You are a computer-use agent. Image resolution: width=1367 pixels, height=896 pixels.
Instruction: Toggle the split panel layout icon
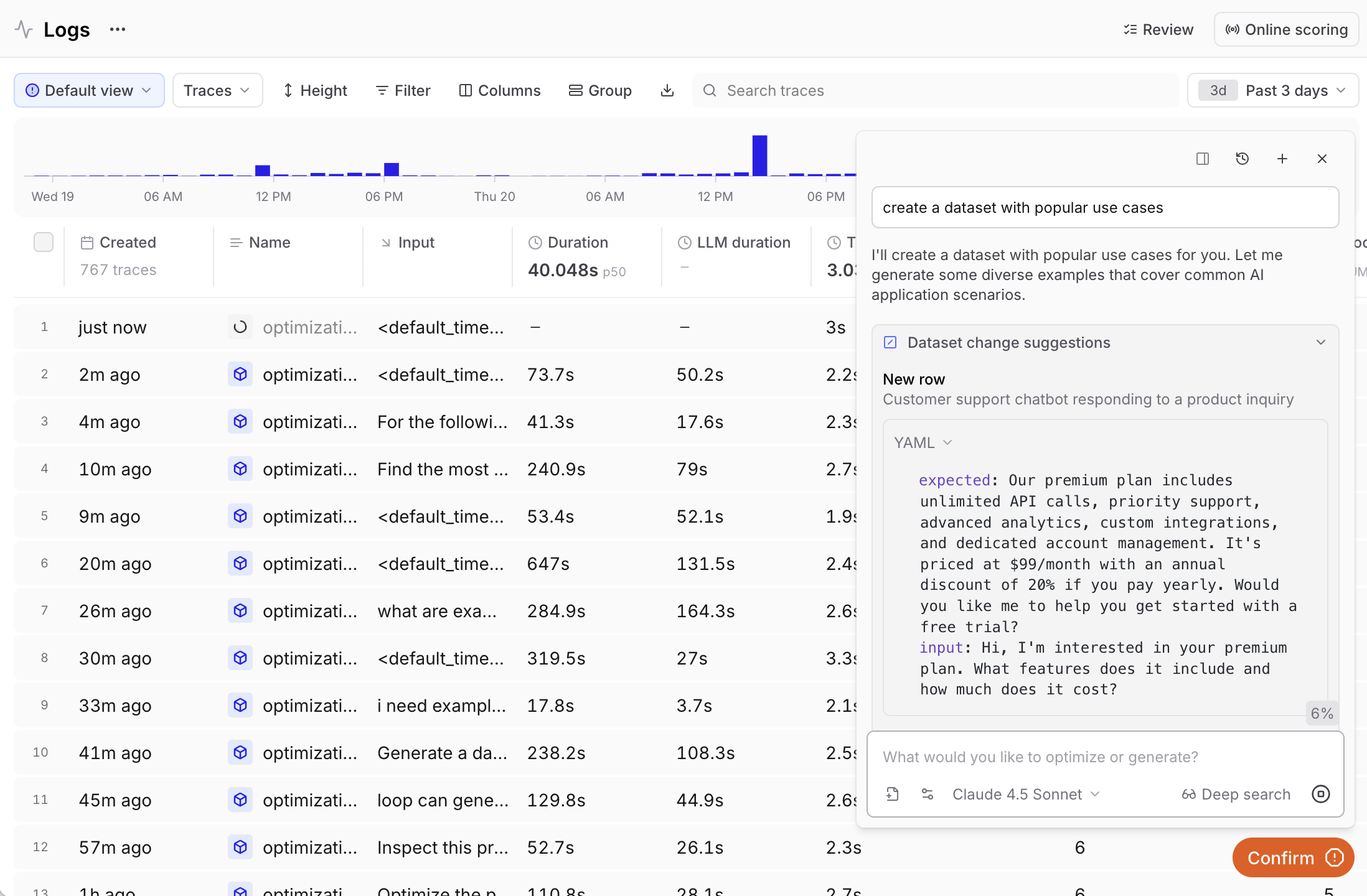pos(1203,159)
